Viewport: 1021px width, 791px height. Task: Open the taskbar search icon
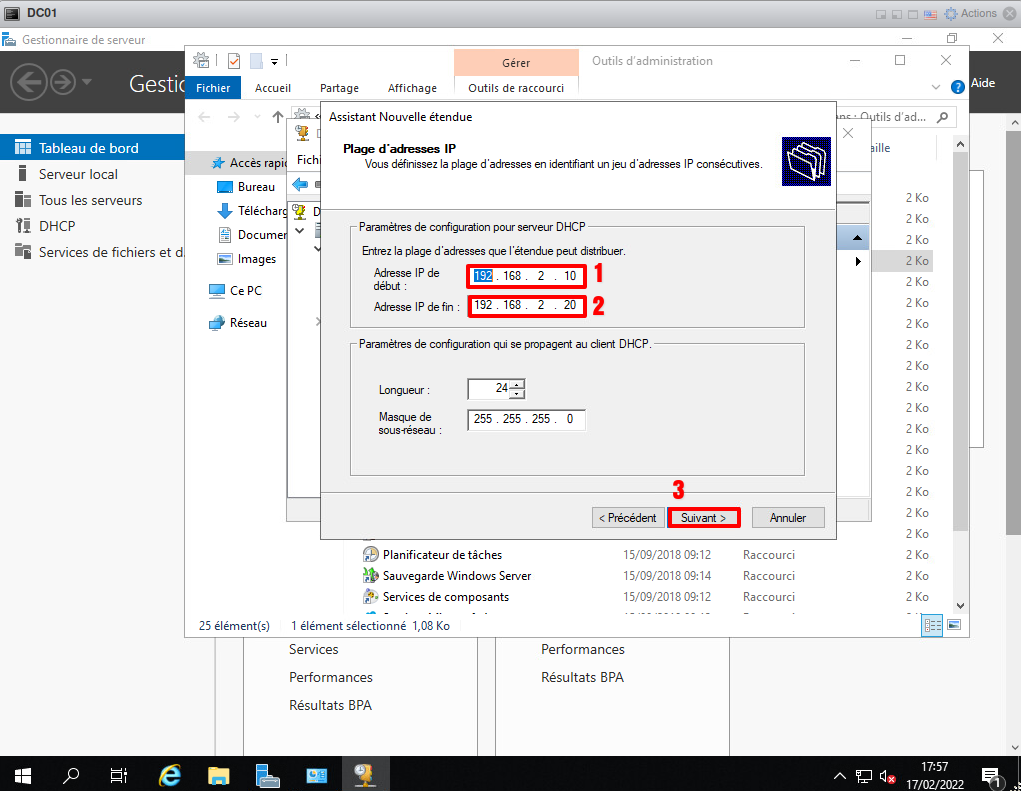point(71,775)
